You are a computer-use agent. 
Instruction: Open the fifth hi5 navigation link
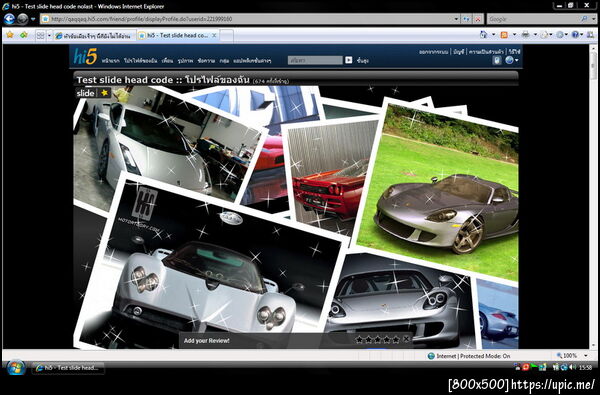207,60
